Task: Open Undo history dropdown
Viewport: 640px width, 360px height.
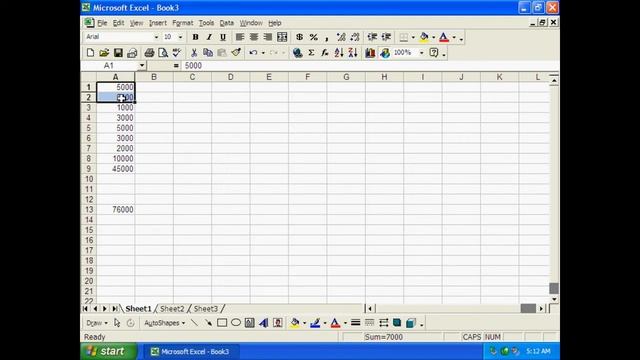Action: pyautogui.click(x=263, y=53)
